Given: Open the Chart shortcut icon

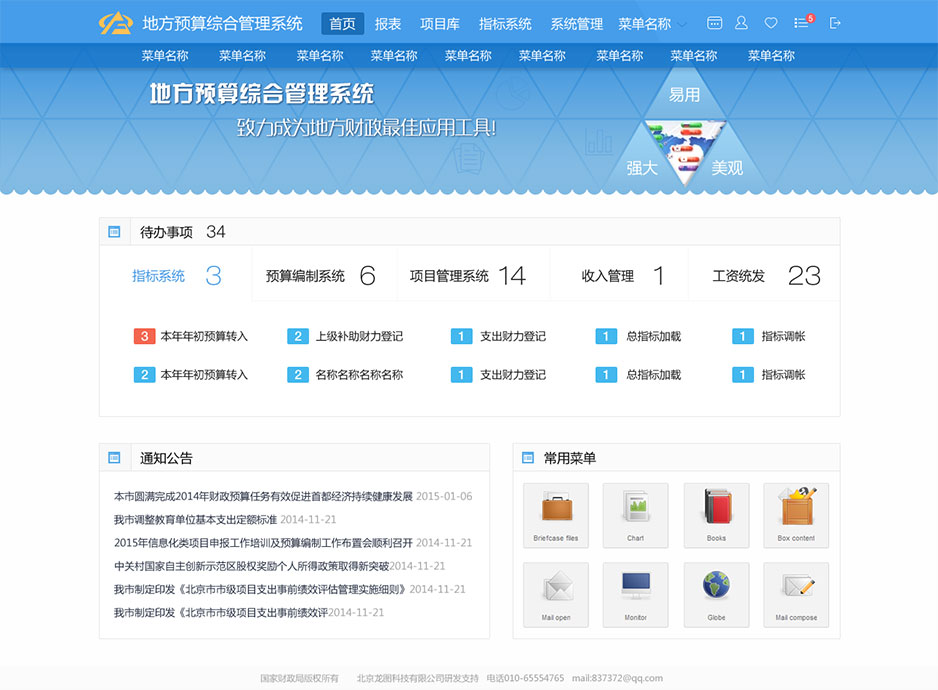Looking at the screenshot, I should (636, 514).
